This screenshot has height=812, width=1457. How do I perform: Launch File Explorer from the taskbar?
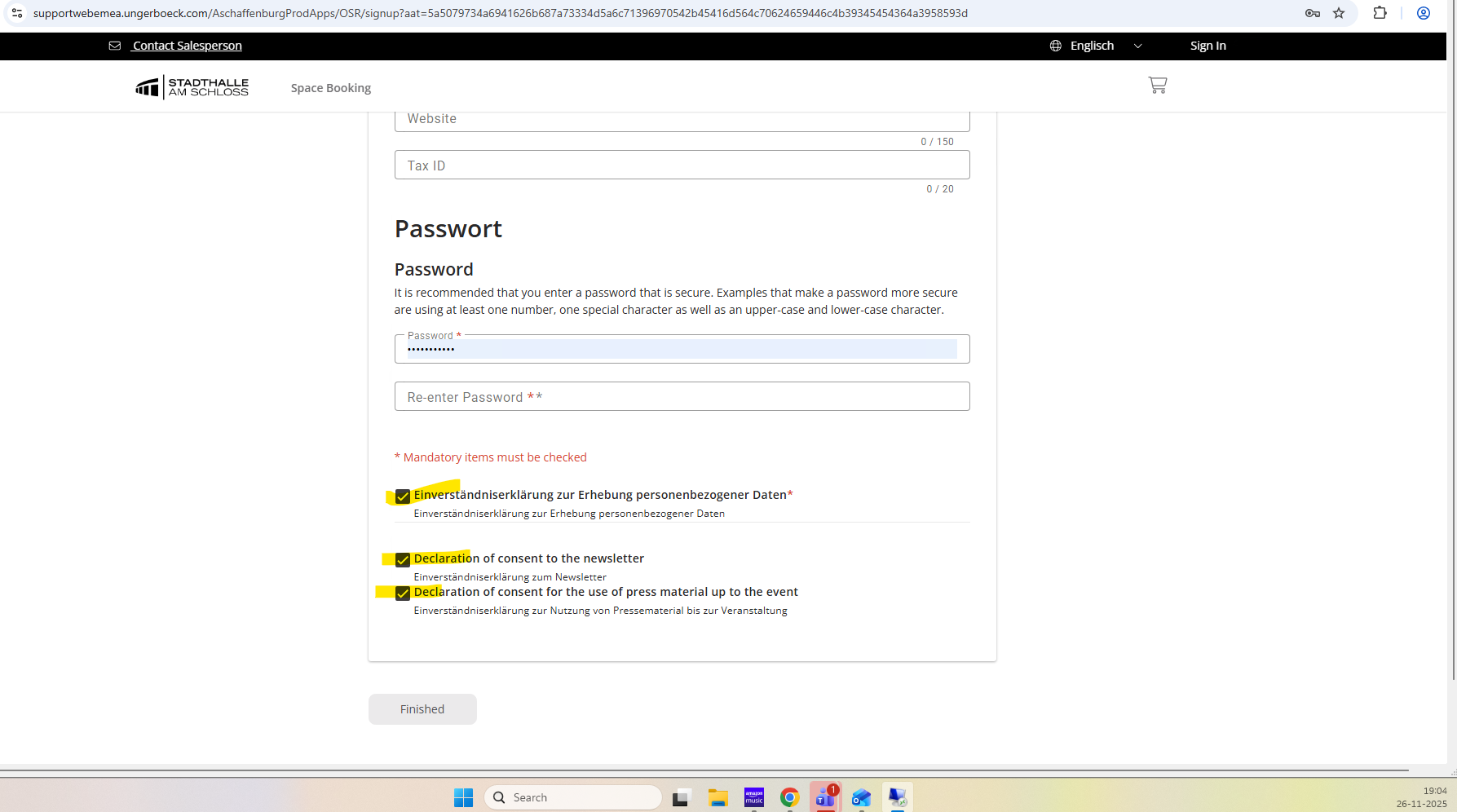pyautogui.click(x=717, y=797)
